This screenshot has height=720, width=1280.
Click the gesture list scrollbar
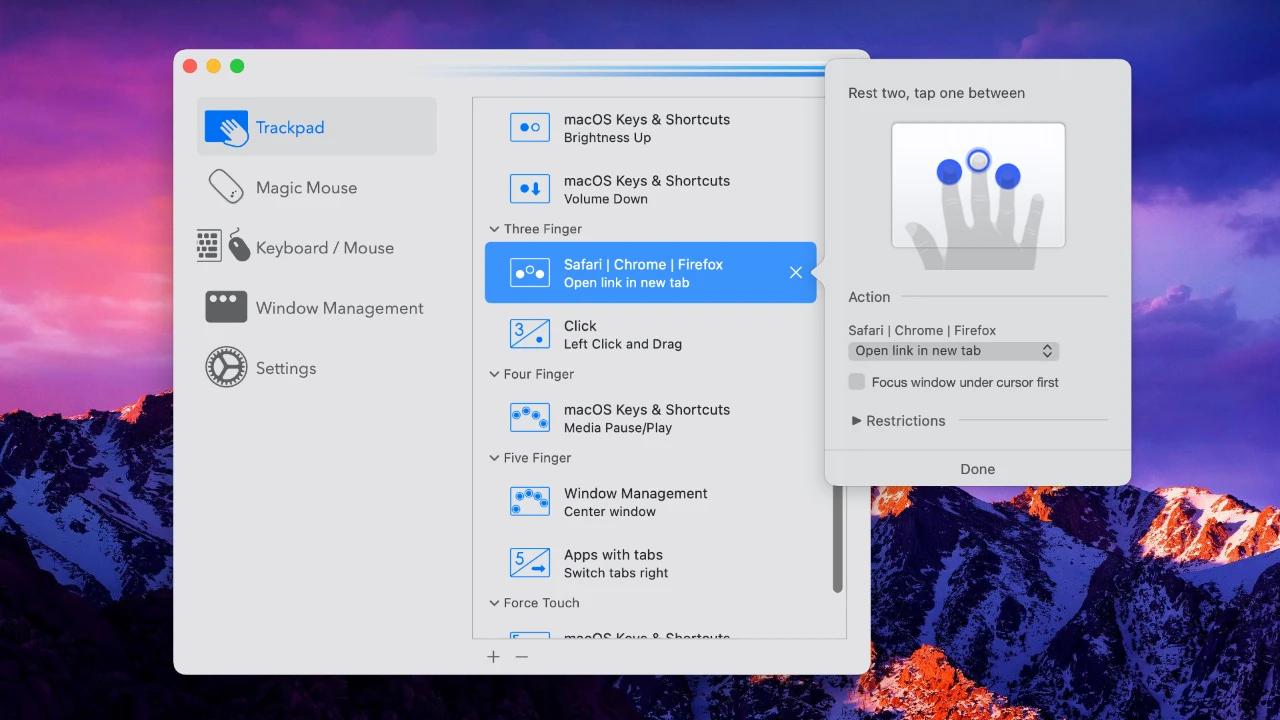point(838,540)
